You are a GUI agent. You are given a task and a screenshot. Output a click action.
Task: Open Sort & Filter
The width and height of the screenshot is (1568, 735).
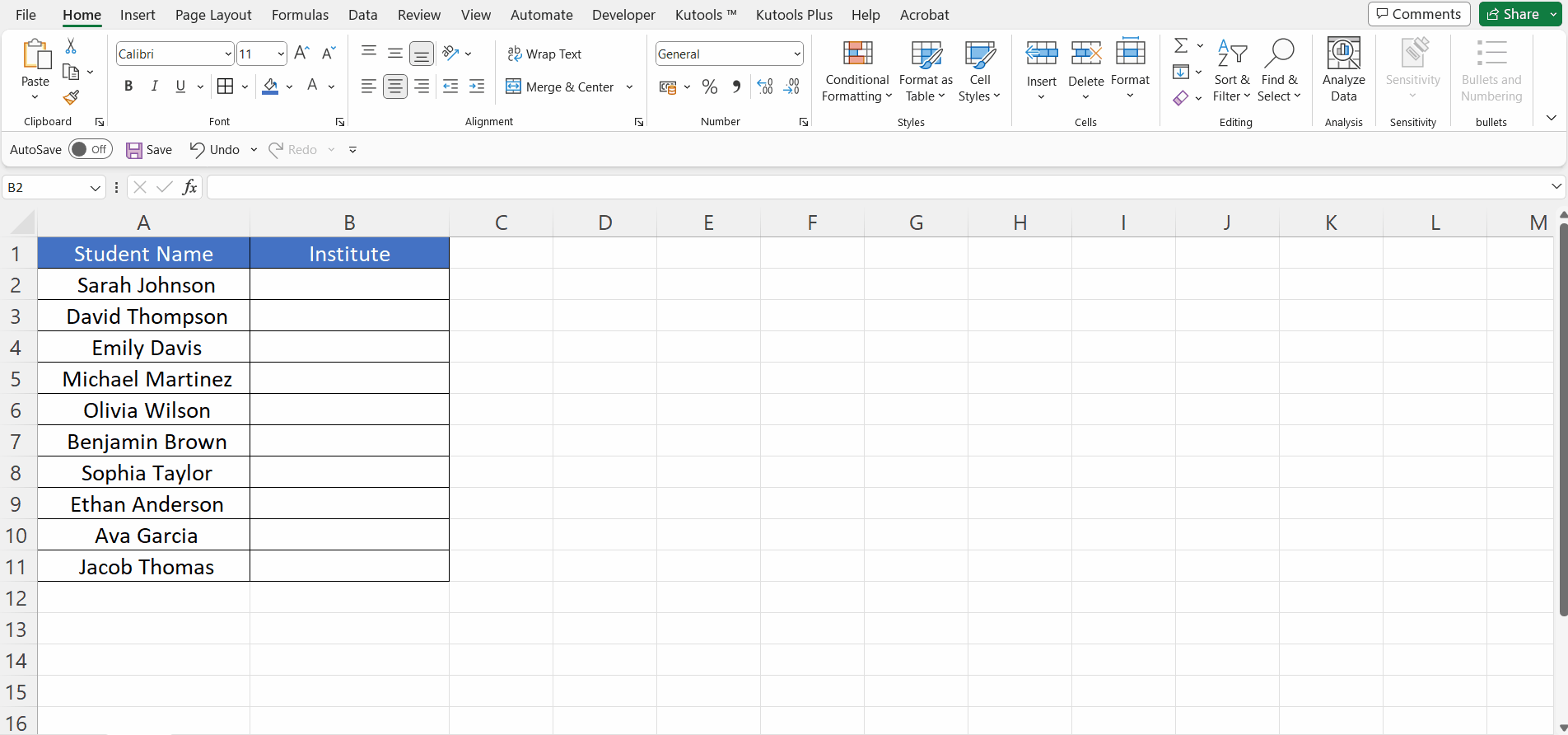1231,72
